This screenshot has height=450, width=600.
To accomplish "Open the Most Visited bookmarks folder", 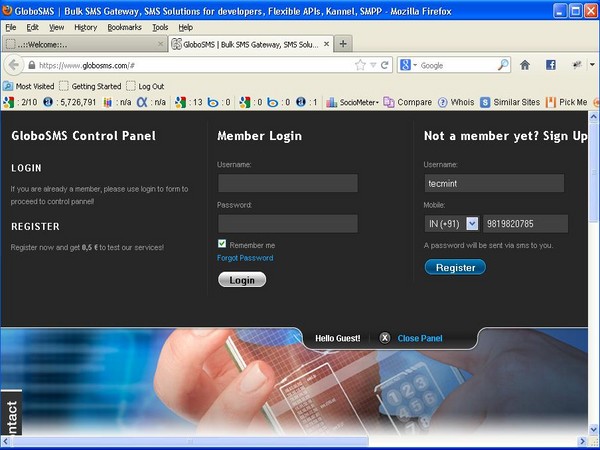I will click(29, 86).
